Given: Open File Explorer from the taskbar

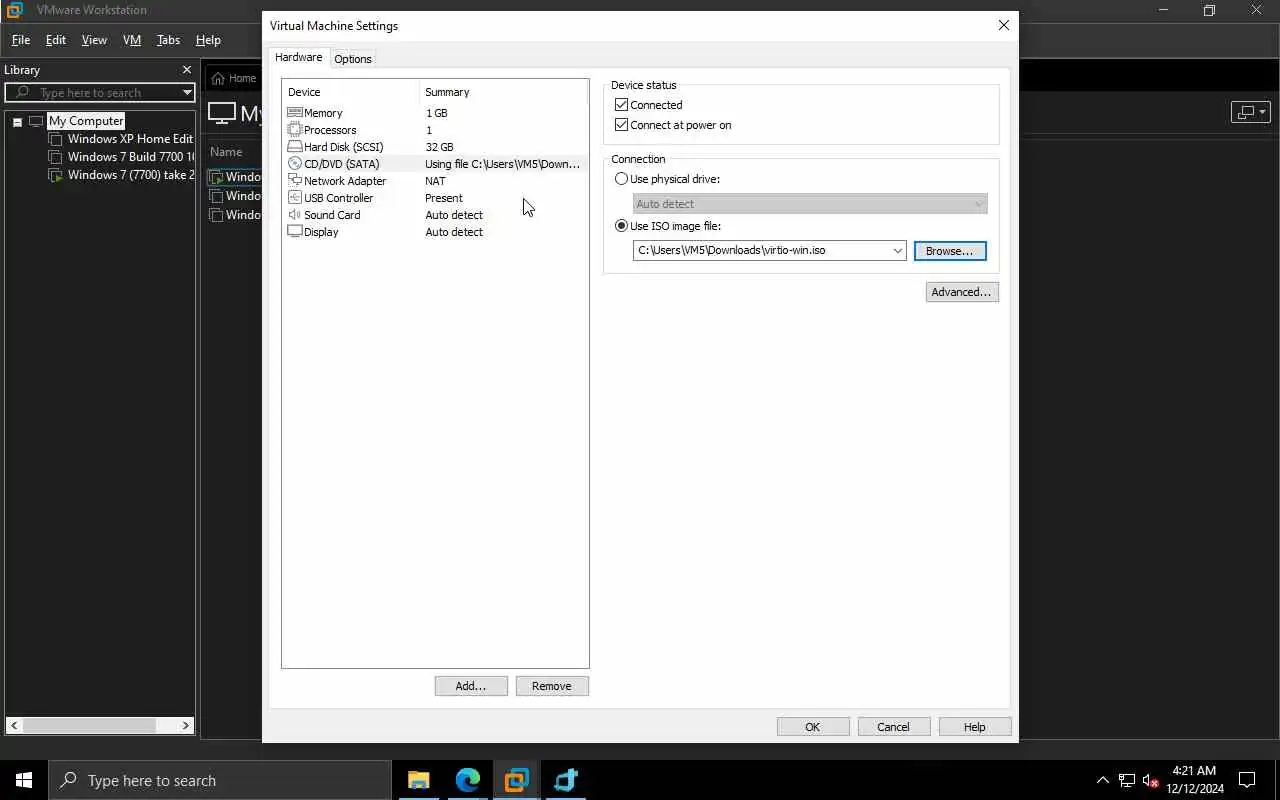Looking at the screenshot, I should point(419,780).
